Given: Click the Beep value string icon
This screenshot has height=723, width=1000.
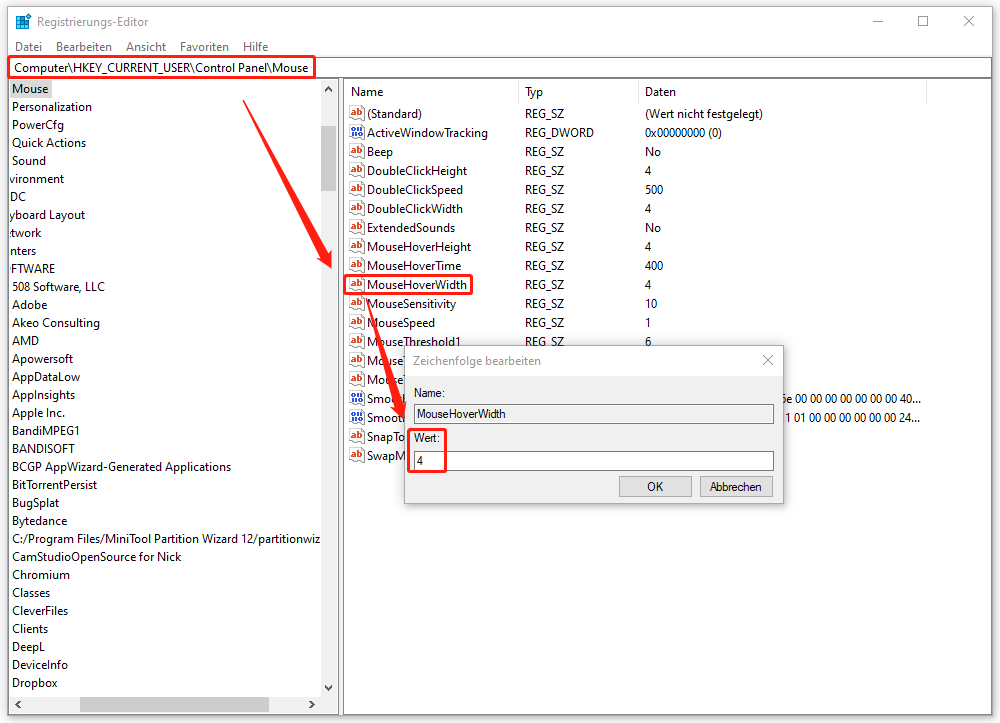Looking at the screenshot, I should click(x=357, y=151).
